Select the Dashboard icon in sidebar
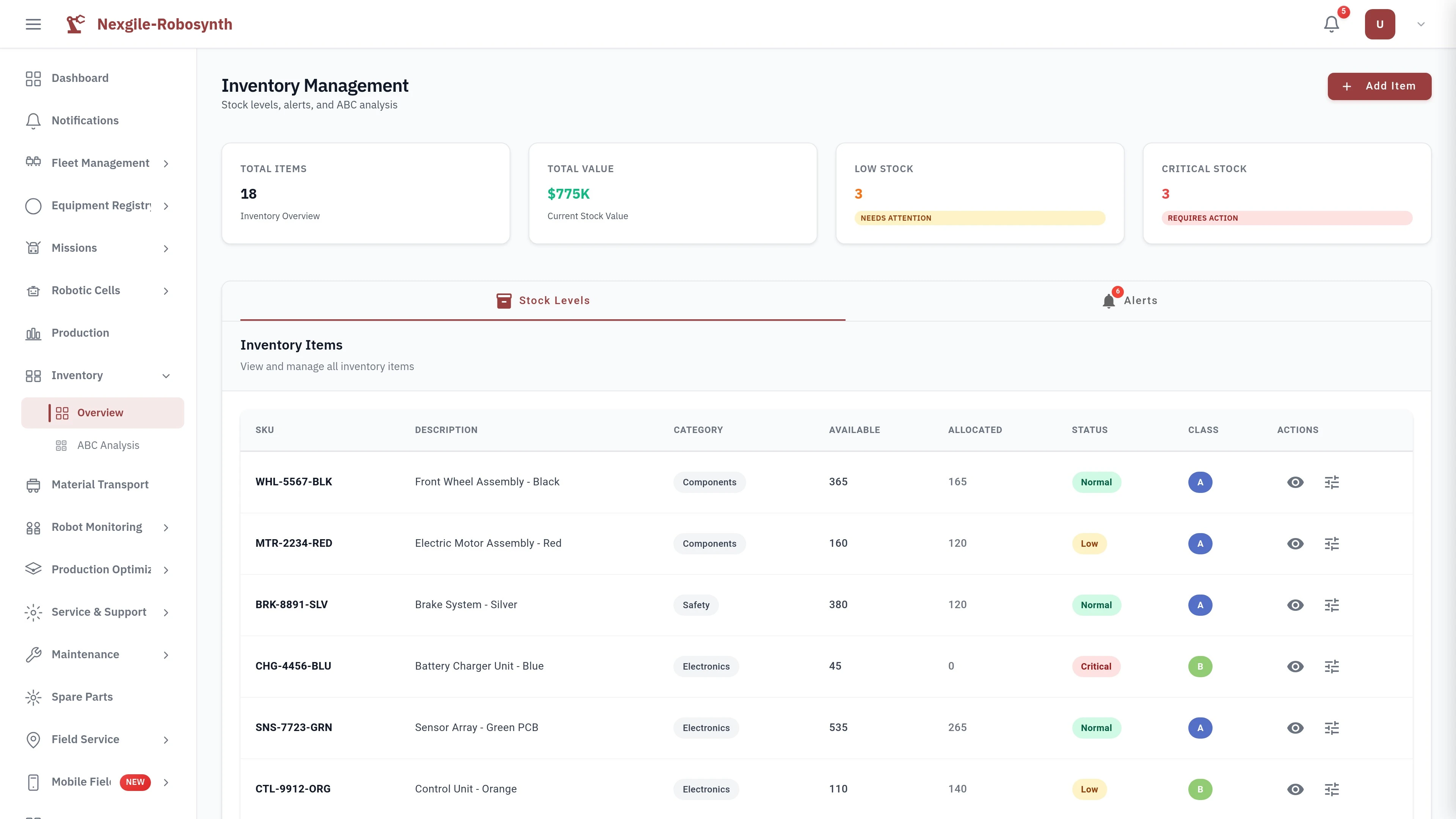 click(33, 78)
